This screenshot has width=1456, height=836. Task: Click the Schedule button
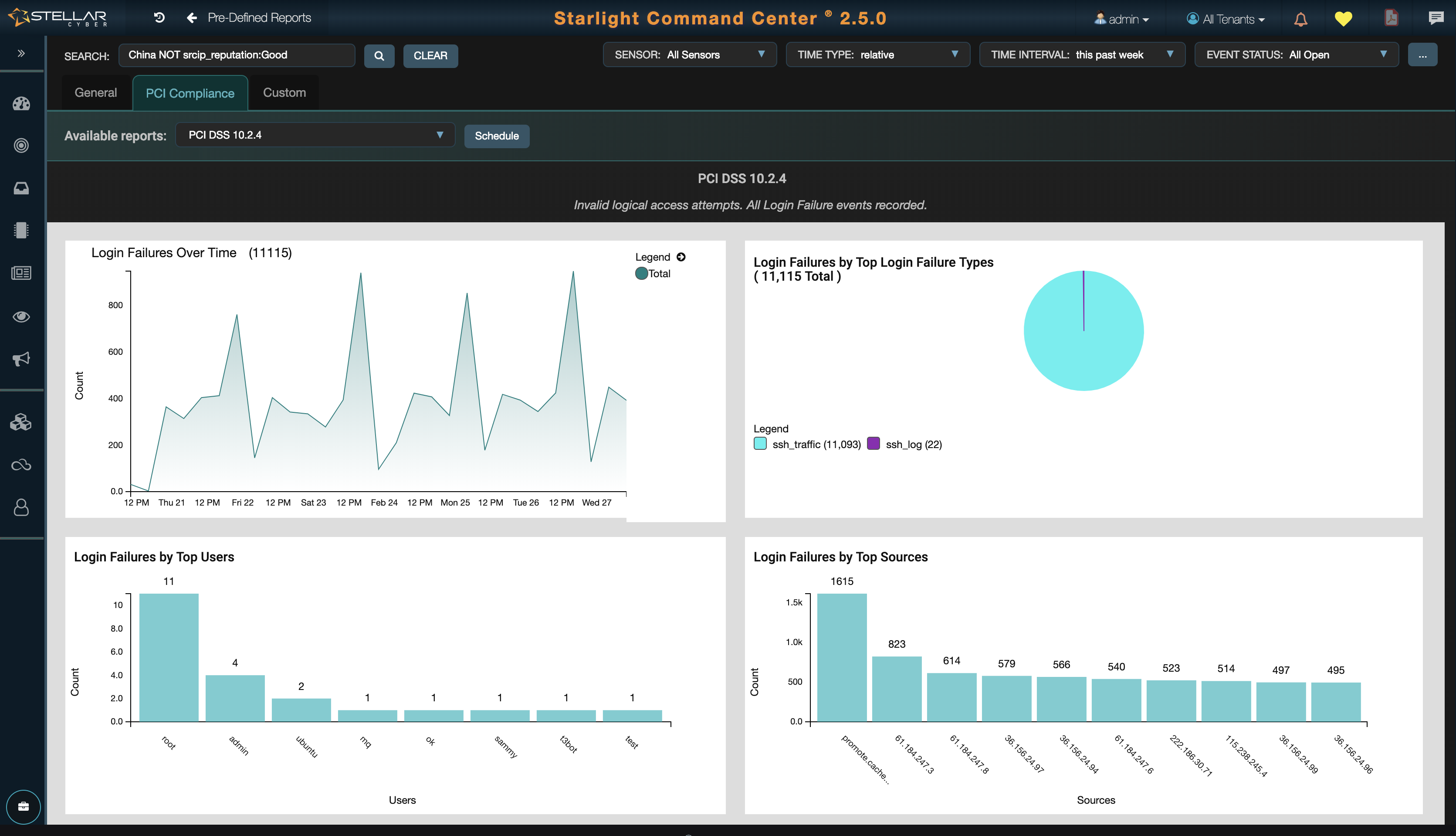tap(496, 136)
